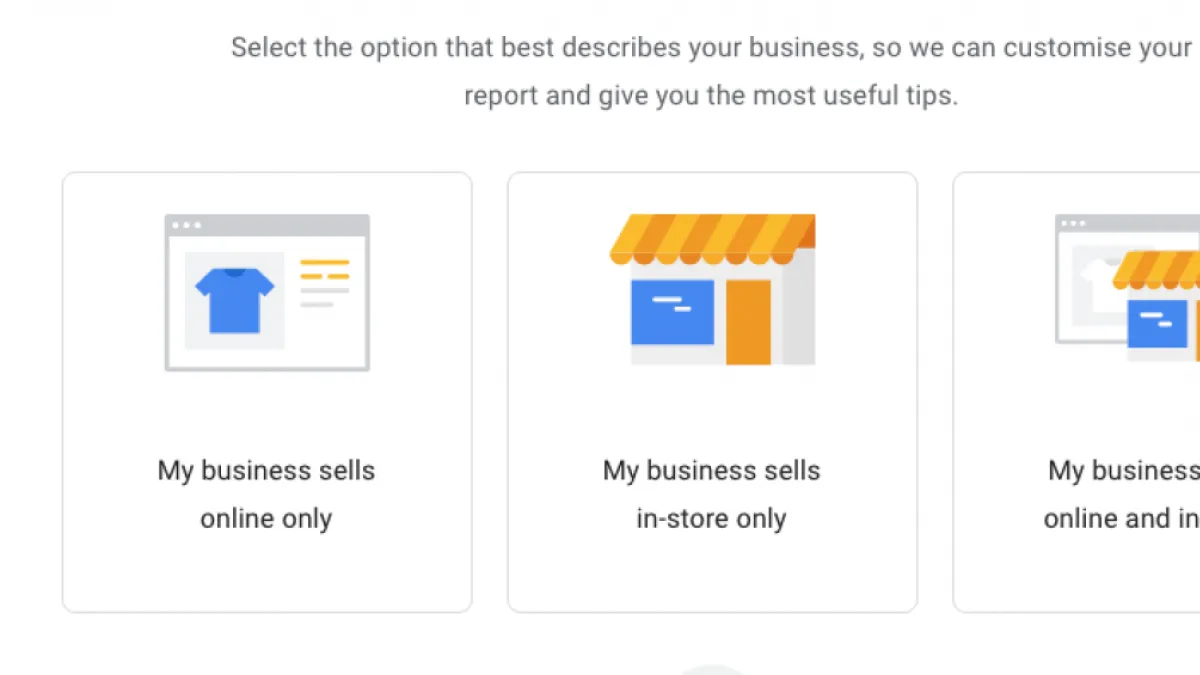Click the small striped awning on the third card
The width and height of the screenshot is (1200, 675).
(1156, 269)
